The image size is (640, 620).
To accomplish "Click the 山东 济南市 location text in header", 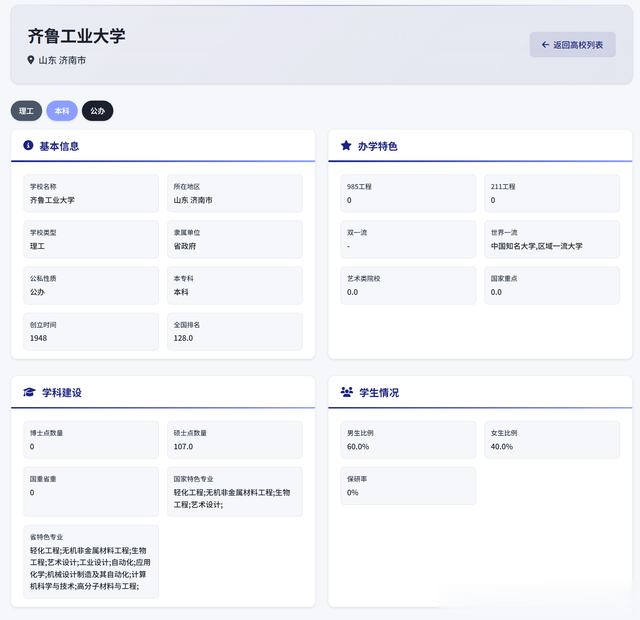I will pos(62,60).
